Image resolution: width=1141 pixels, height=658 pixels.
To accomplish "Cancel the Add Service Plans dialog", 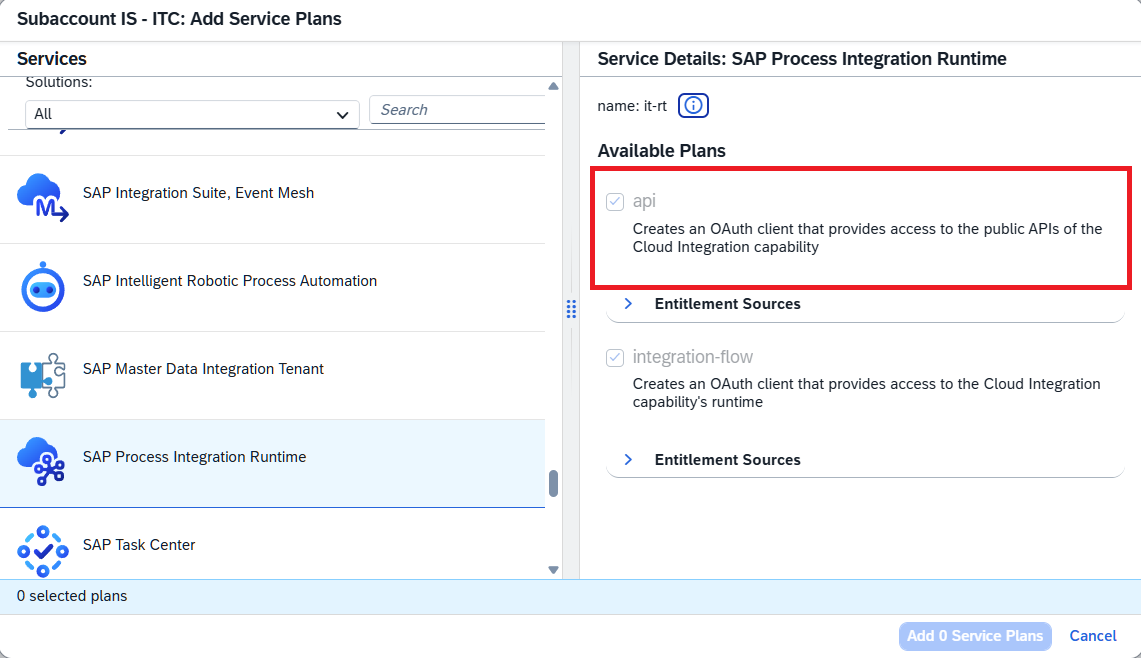I will [x=1092, y=636].
